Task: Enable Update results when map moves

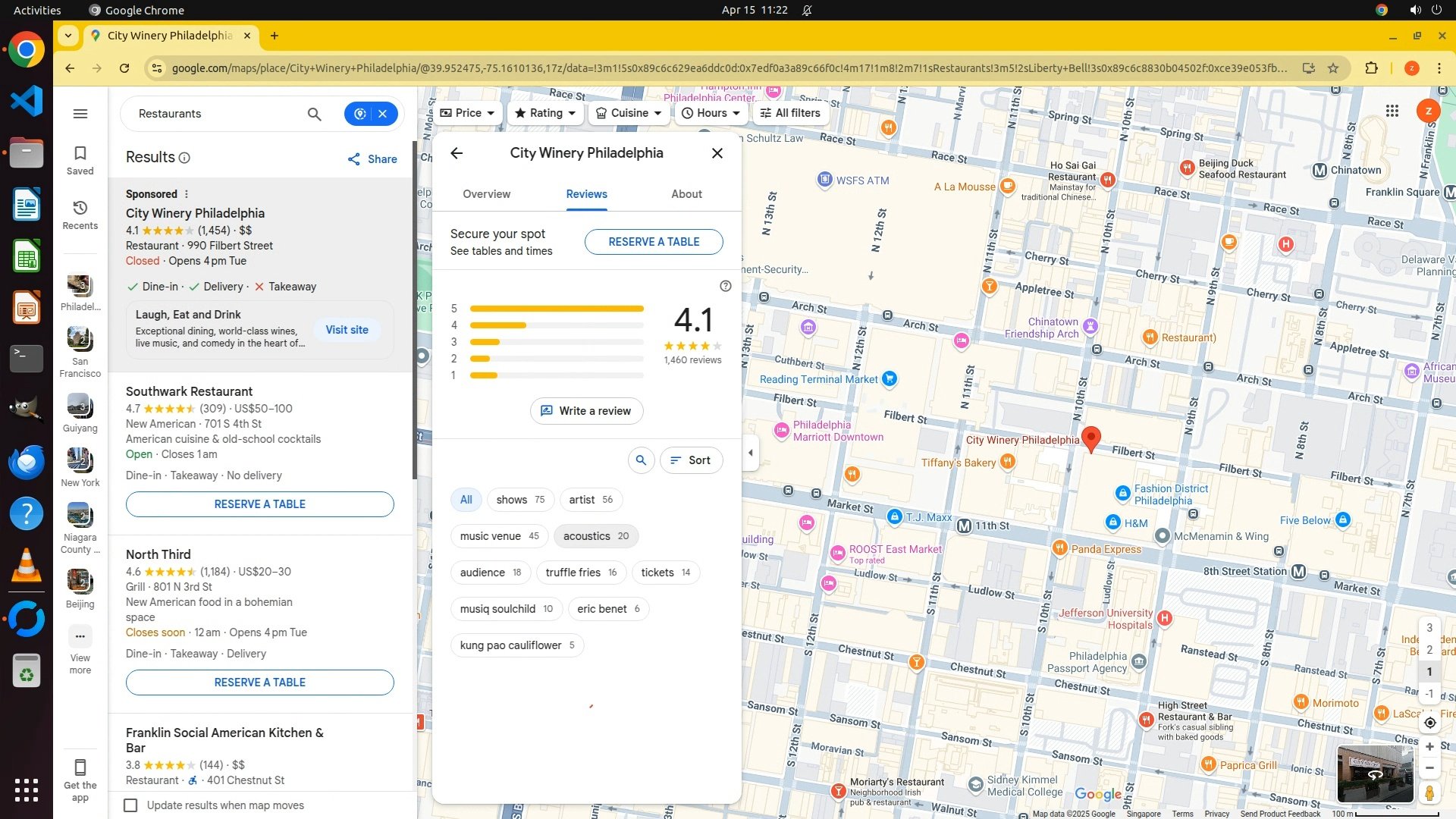Action: click(x=130, y=805)
